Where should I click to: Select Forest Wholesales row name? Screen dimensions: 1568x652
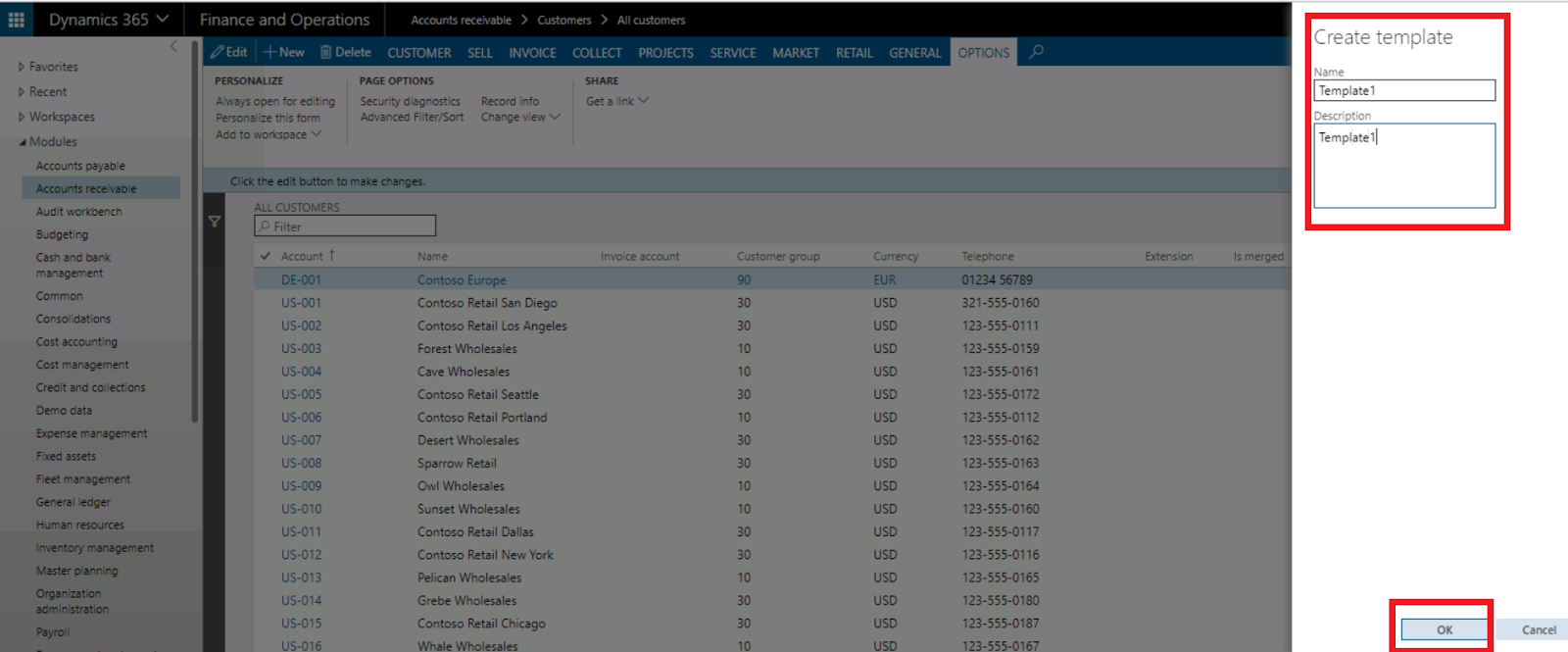(x=466, y=348)
